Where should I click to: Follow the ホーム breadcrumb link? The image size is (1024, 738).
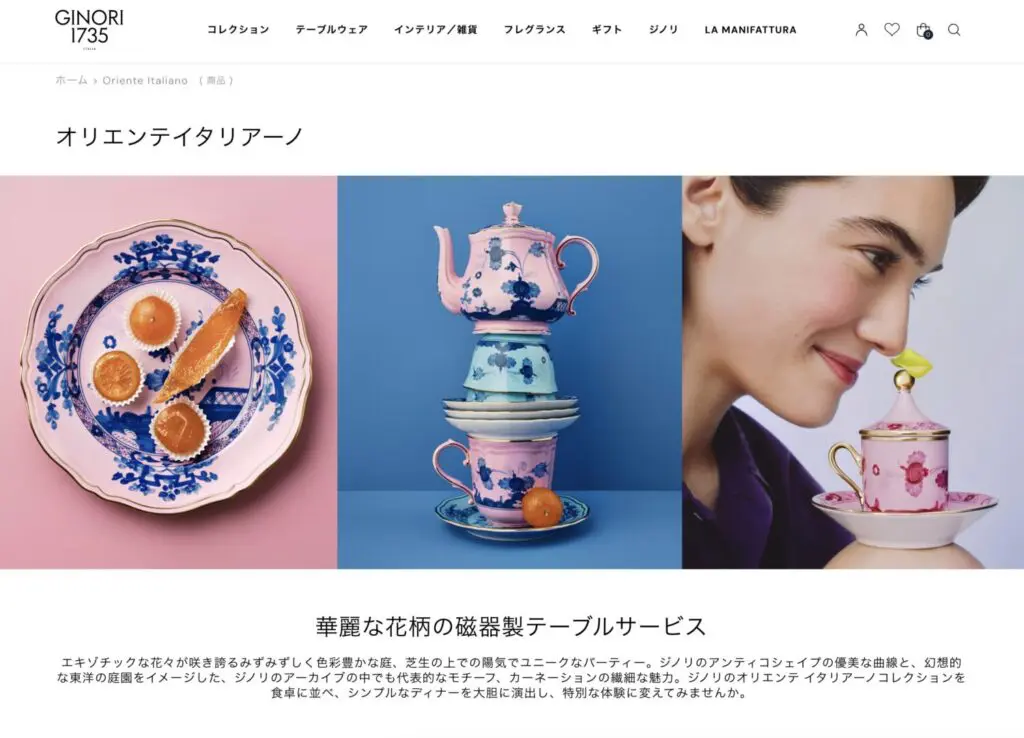[71, 80]
